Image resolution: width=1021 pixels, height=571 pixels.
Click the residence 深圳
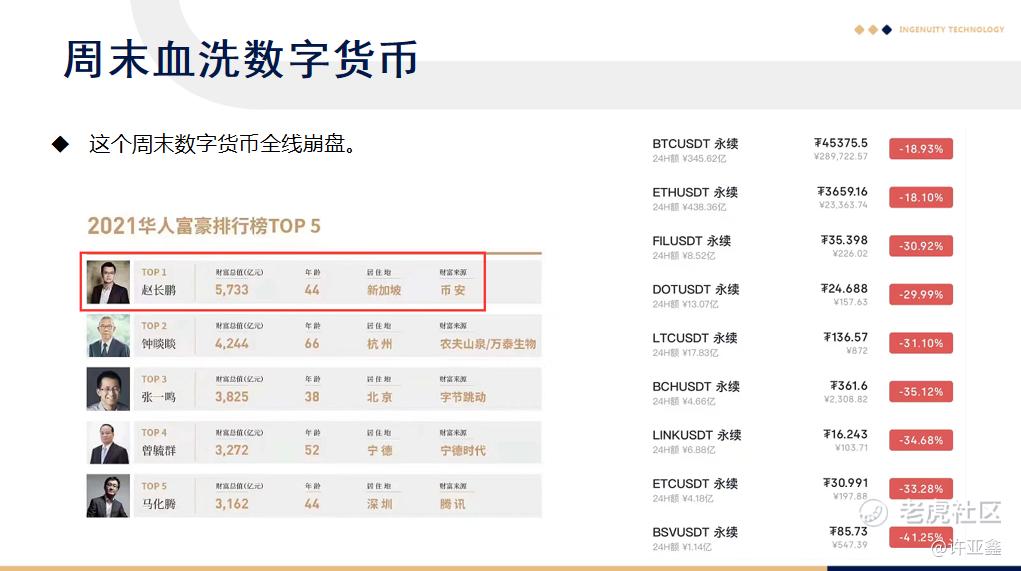click(380, 504)
